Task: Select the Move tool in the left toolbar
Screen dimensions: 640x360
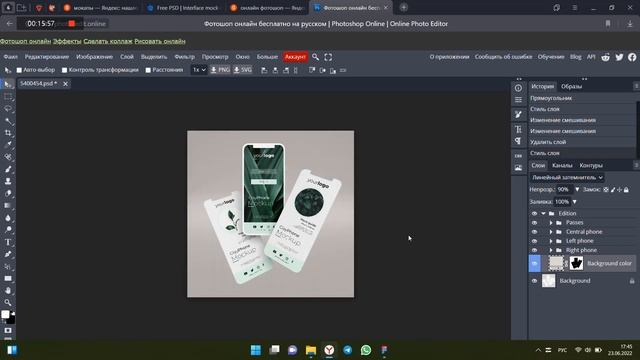Action: (x=8, y=84)
